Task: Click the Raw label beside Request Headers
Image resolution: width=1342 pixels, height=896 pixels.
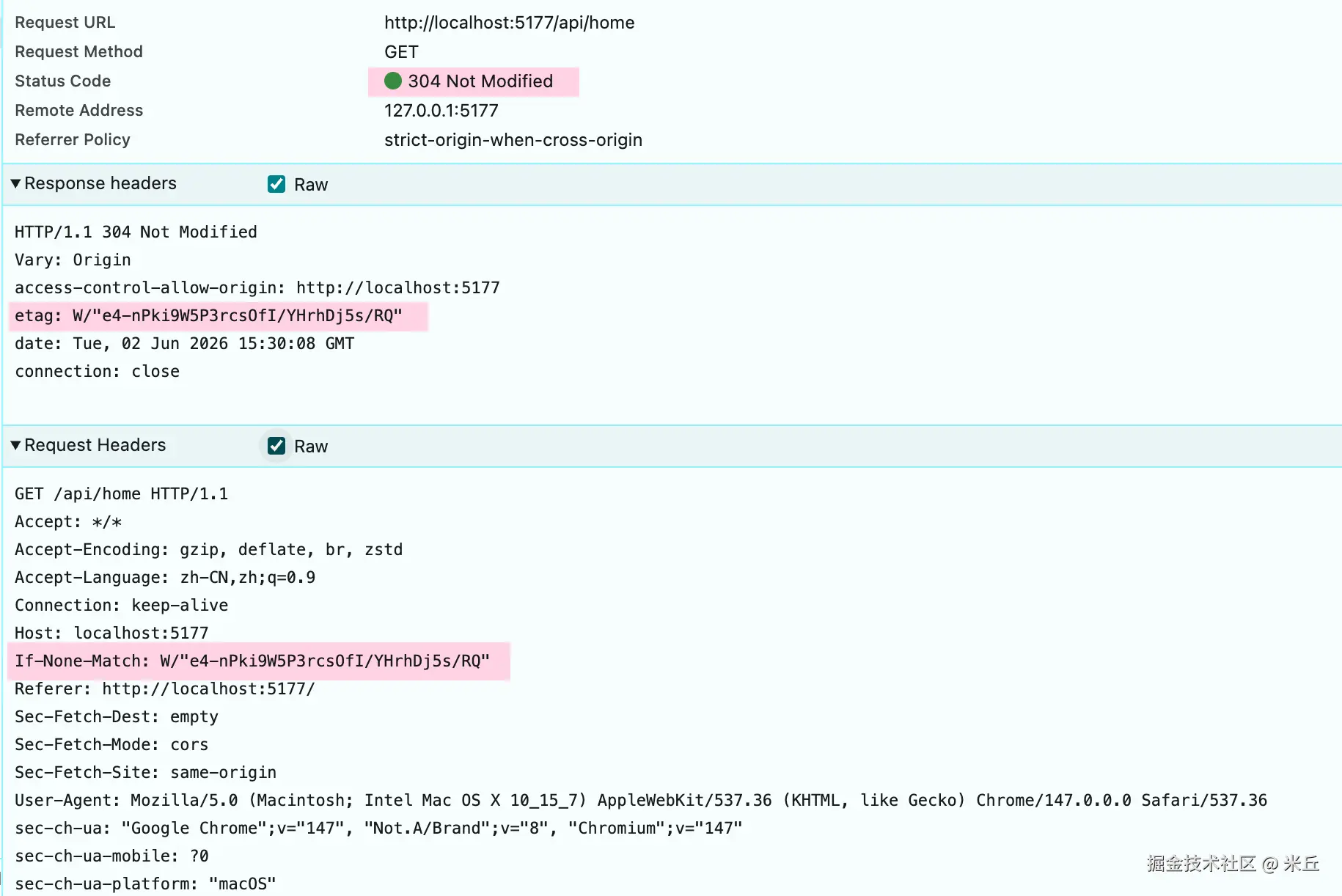Action: point(311,447)
